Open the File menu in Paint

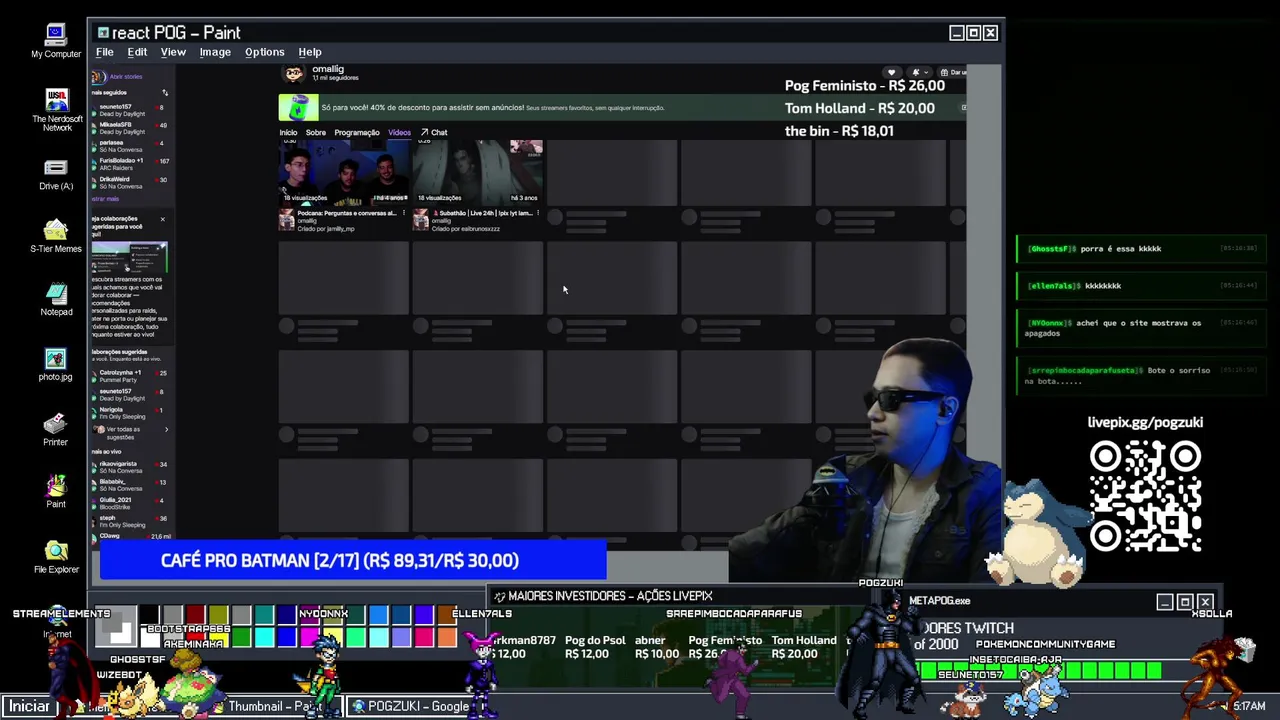coord(104,52)
